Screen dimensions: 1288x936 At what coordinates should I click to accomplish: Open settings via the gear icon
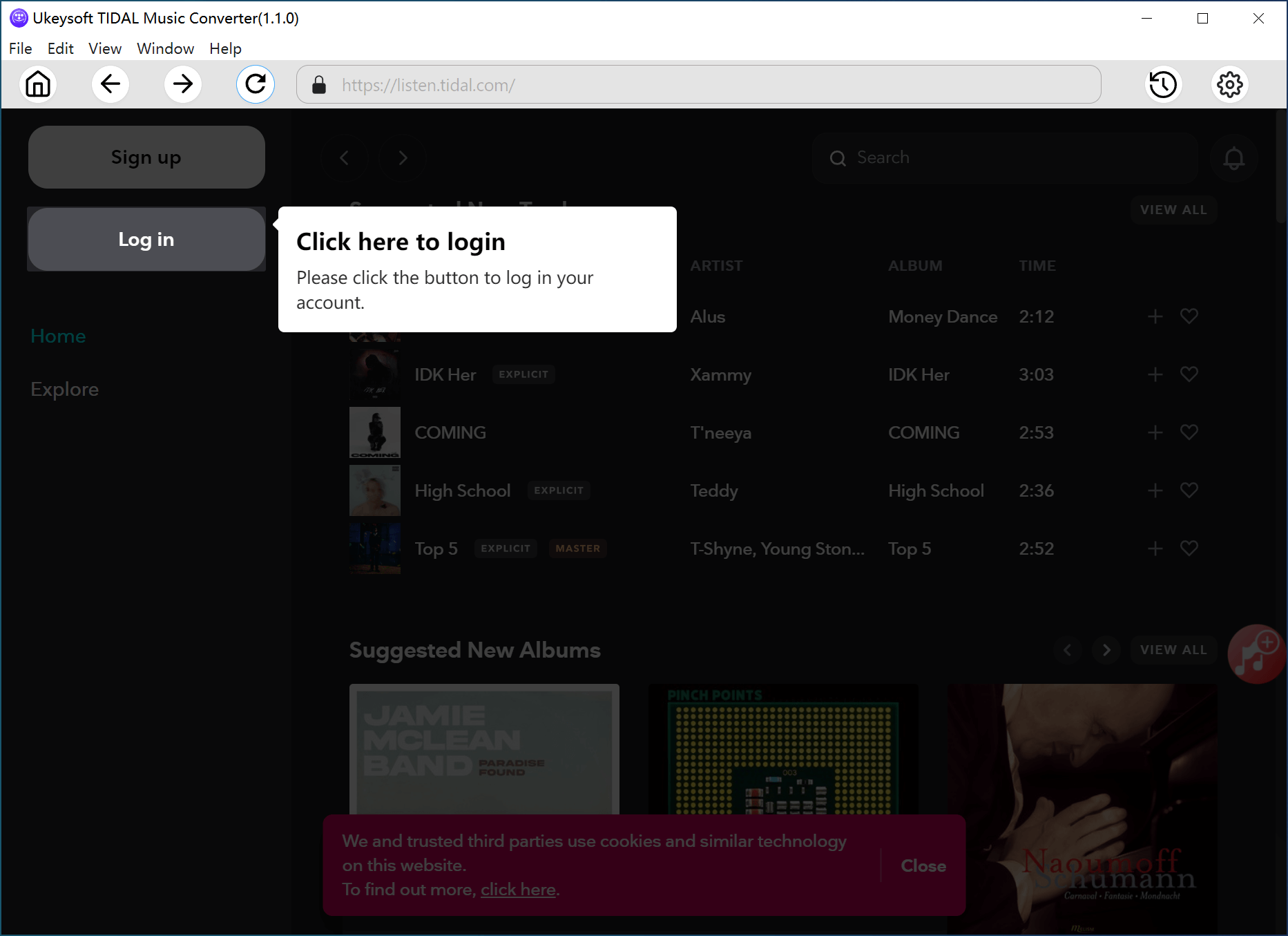click(x=1229, y=85)
